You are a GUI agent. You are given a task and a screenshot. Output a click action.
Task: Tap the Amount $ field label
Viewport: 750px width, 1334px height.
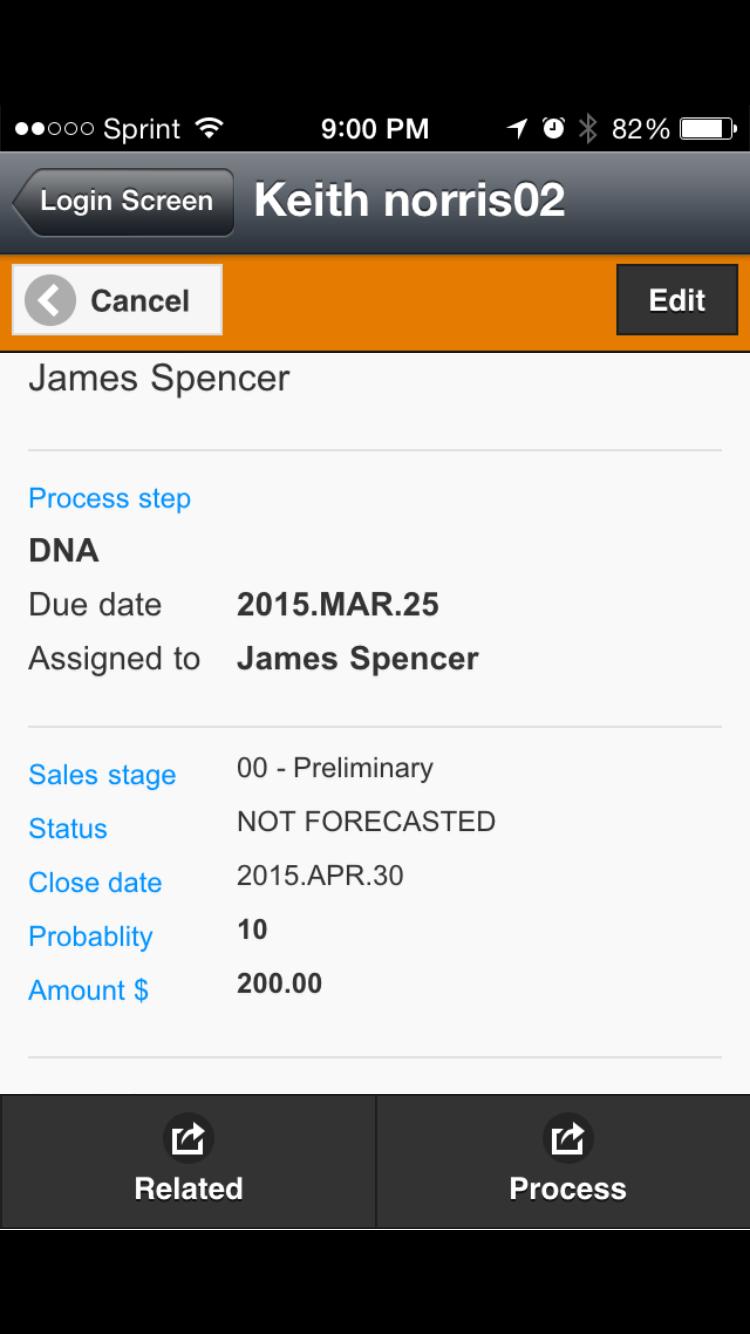[88, 991]
